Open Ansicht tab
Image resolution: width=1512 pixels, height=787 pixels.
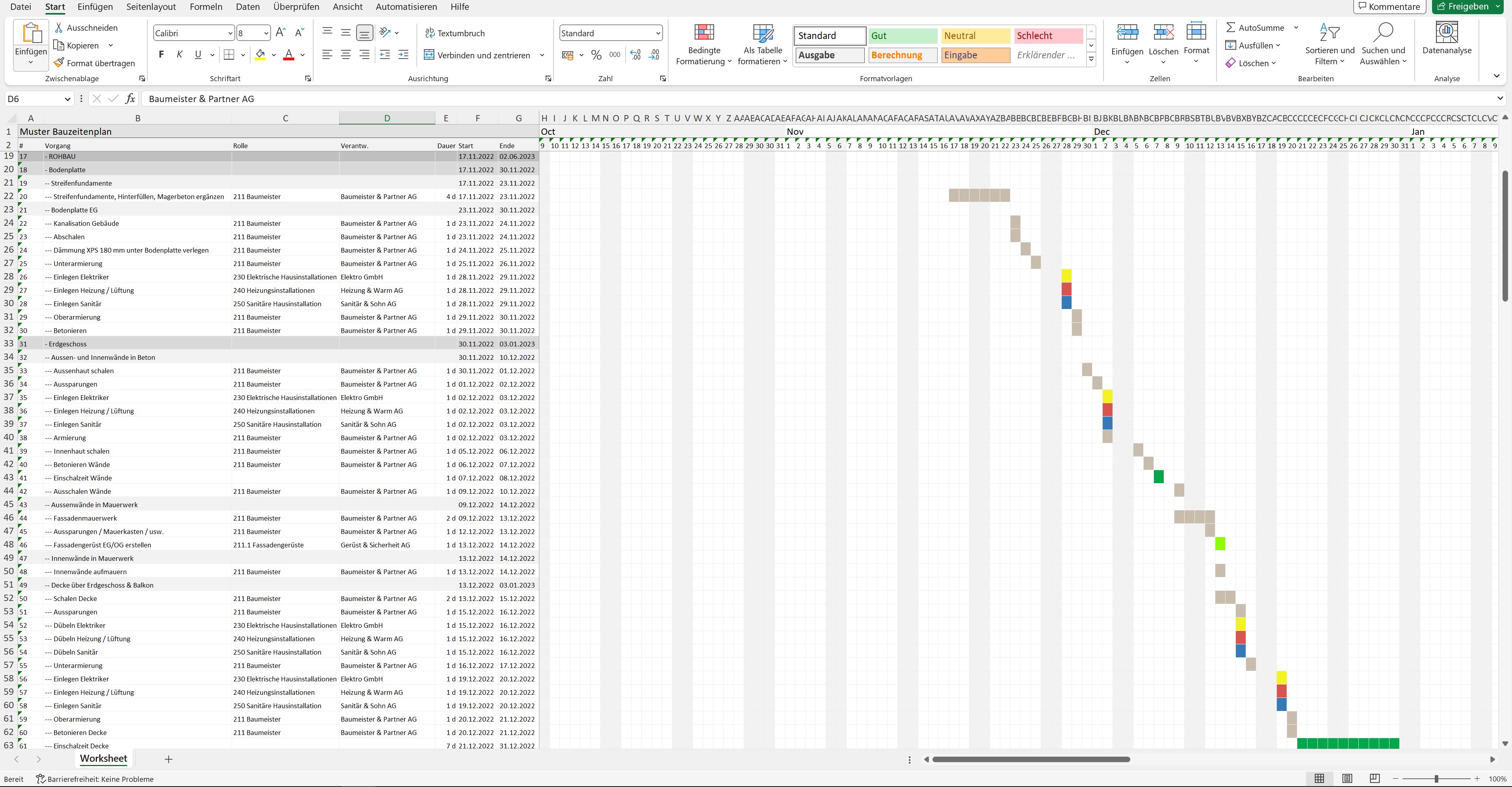click(x=347, y=6)
